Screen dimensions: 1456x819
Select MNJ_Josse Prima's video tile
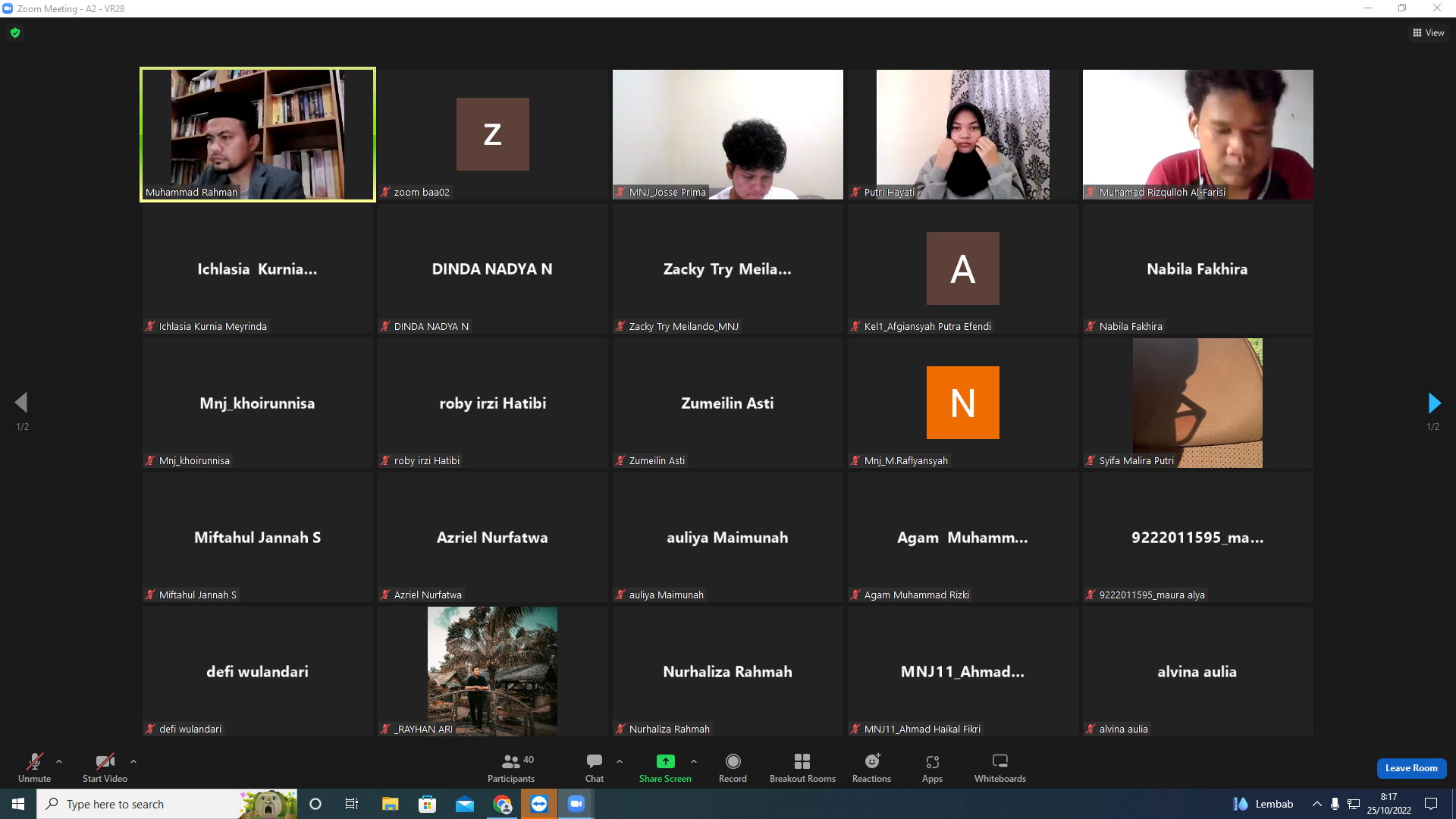[728, 134]
